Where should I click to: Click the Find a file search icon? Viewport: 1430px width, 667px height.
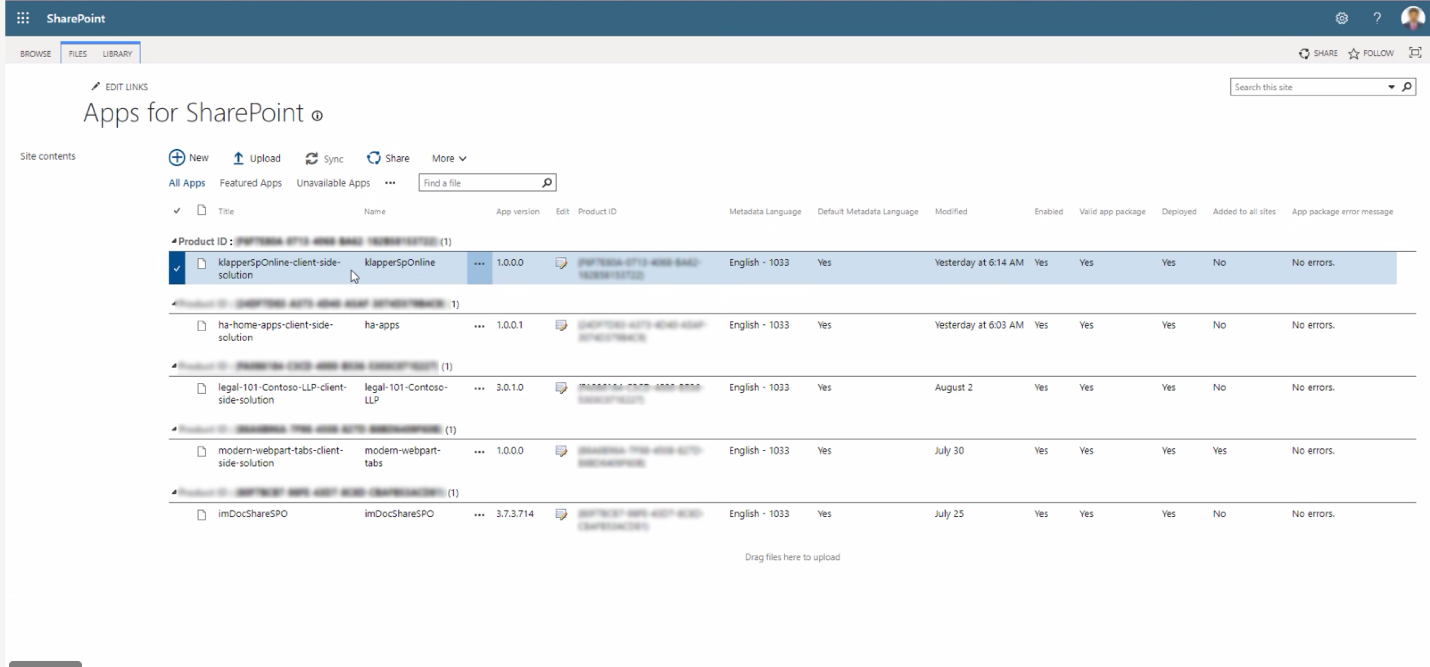[x=546, y=183]
